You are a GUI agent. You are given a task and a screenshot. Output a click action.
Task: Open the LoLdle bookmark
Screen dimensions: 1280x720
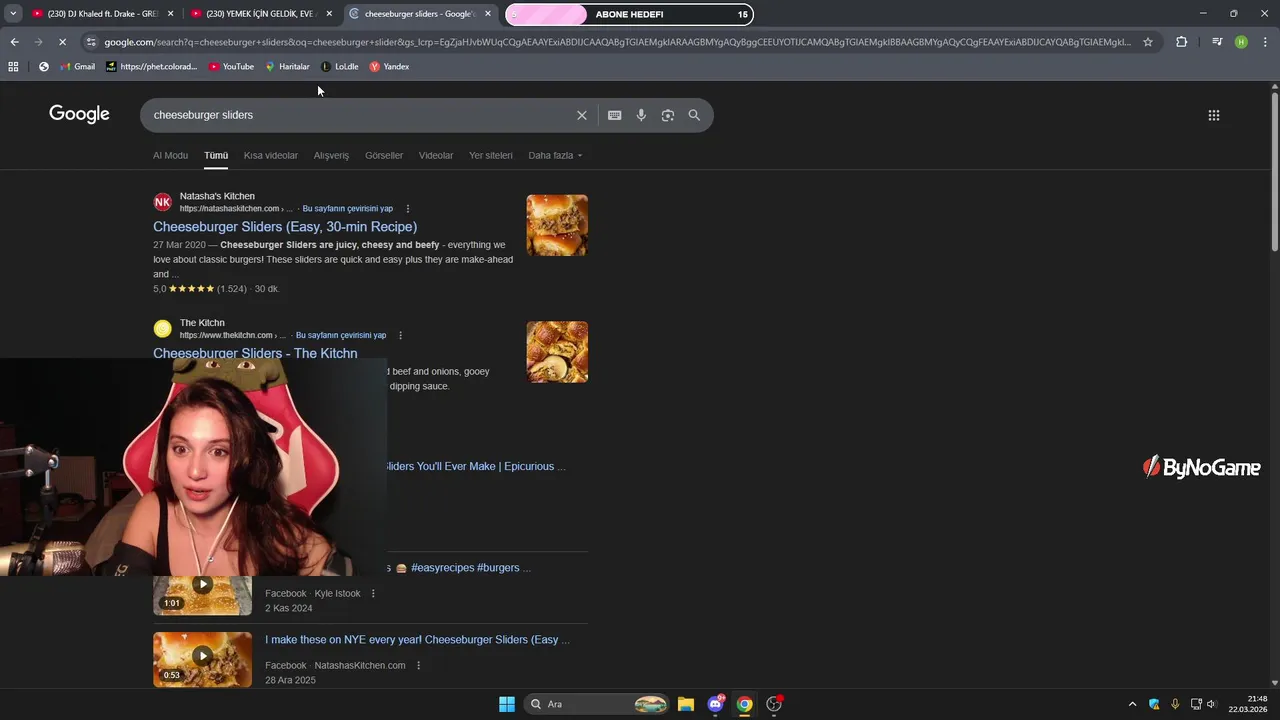339,67
